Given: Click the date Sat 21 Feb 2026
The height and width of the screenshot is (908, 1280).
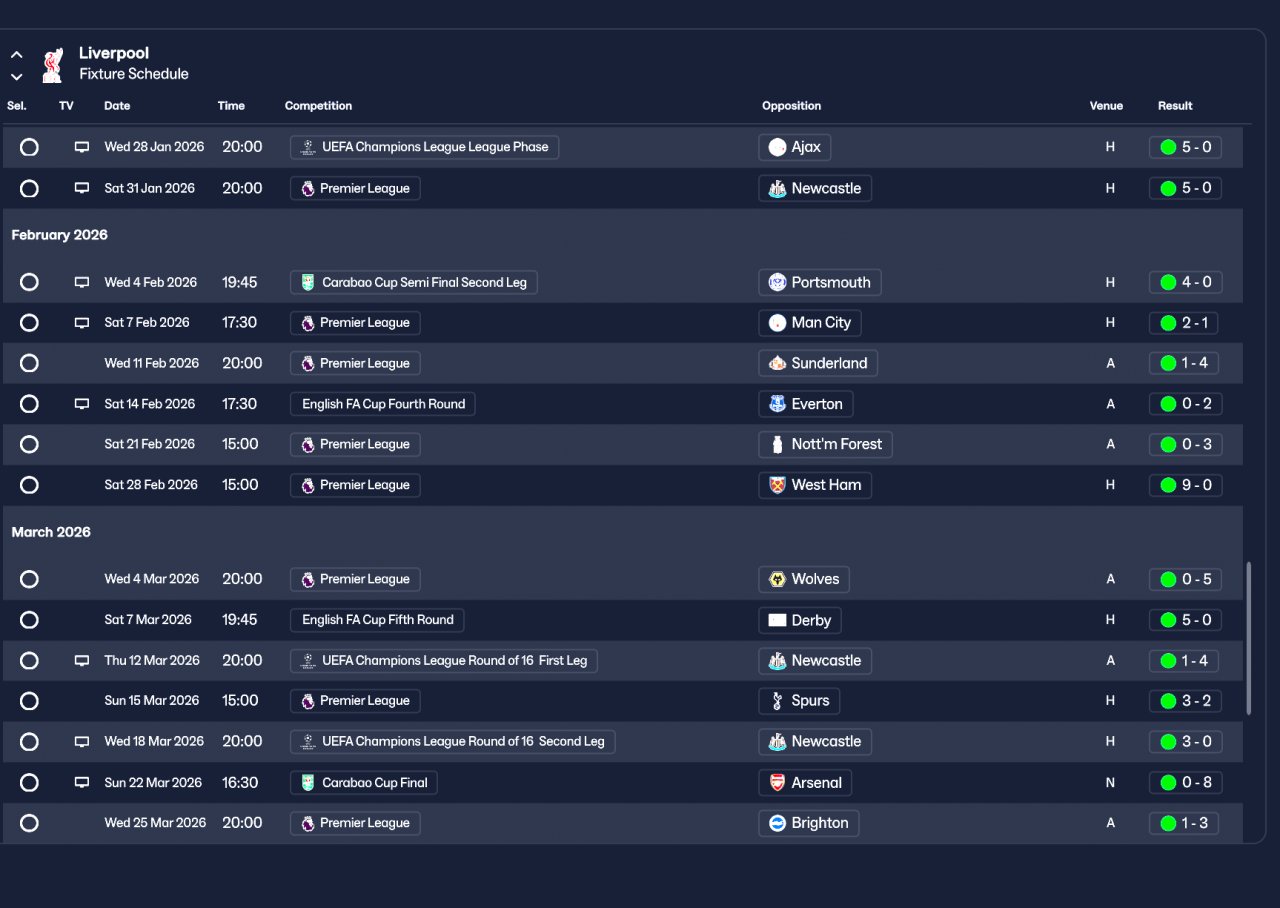Looking at the screenshot, I should 151,444.
